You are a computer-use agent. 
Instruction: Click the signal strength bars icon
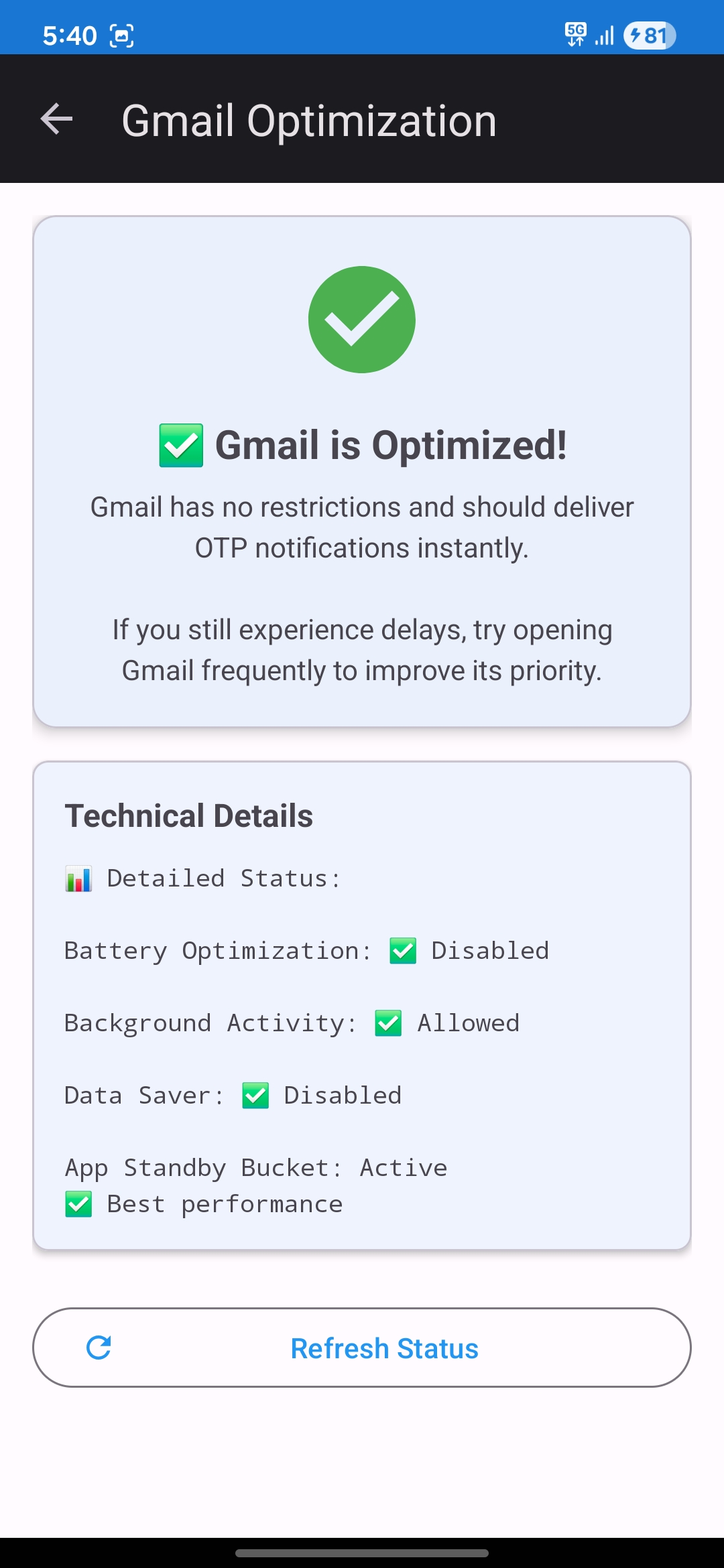tap(605, 36)
